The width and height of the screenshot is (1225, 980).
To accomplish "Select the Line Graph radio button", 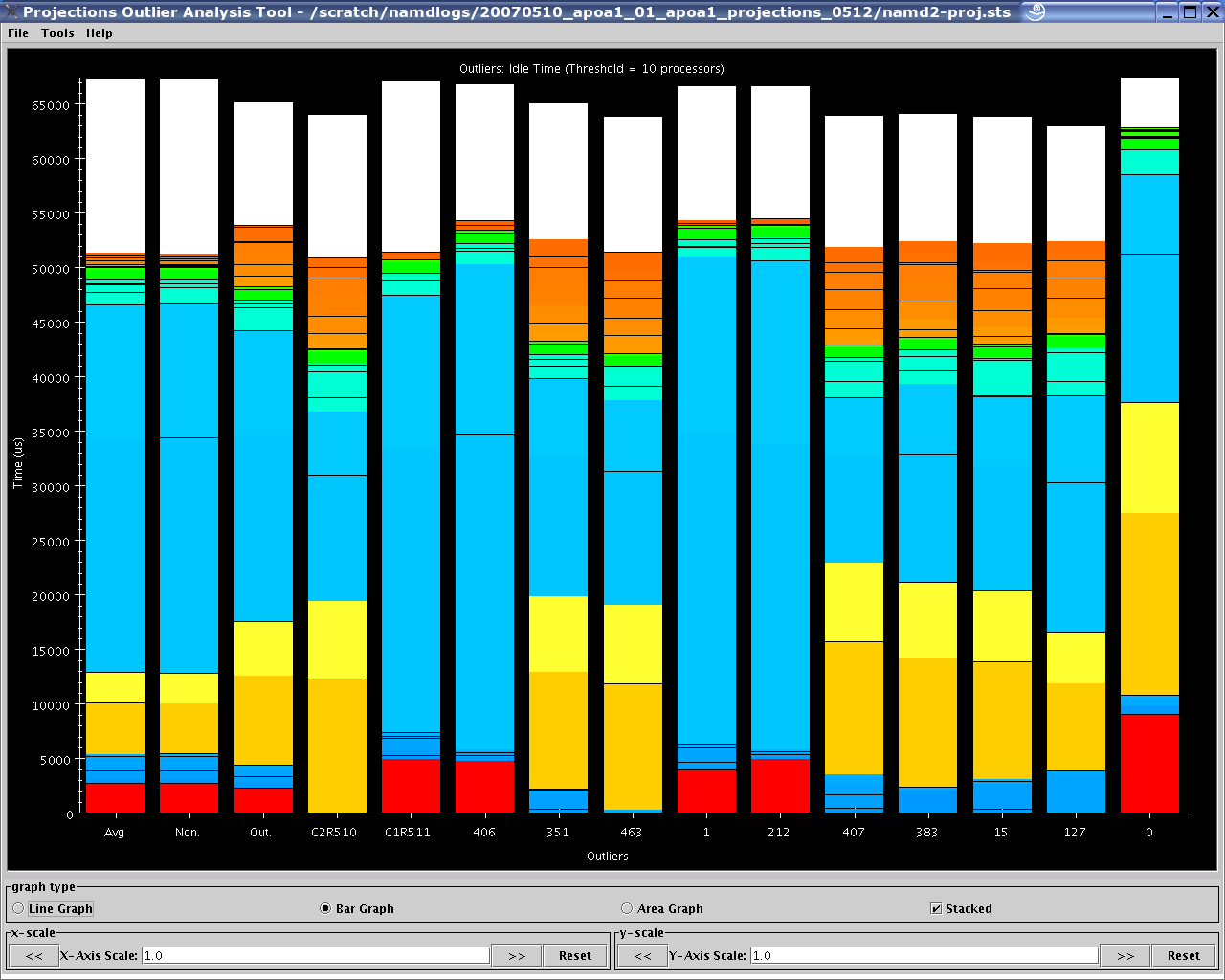I will (19, 908).
